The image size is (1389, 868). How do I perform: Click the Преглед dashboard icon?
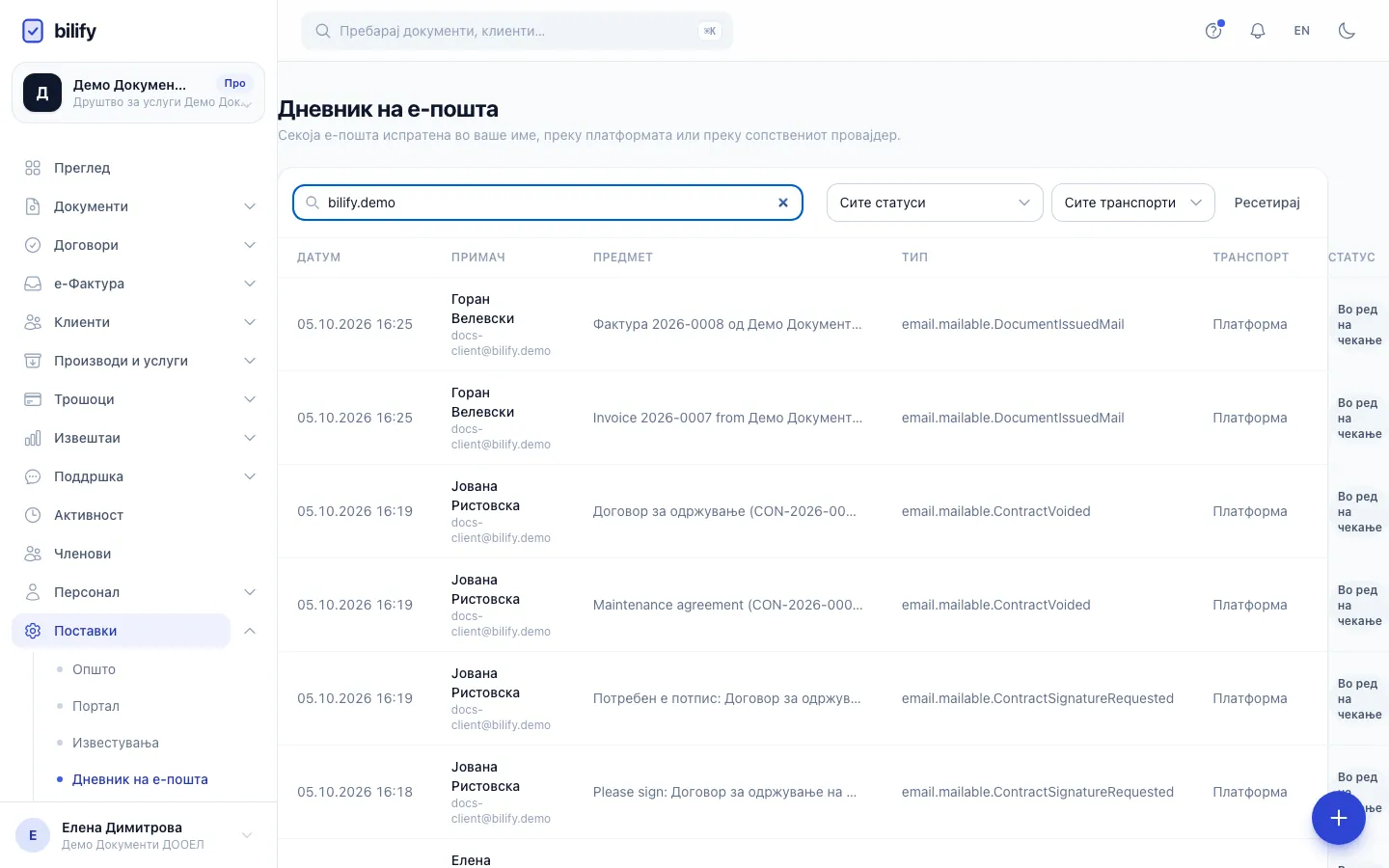33,168
